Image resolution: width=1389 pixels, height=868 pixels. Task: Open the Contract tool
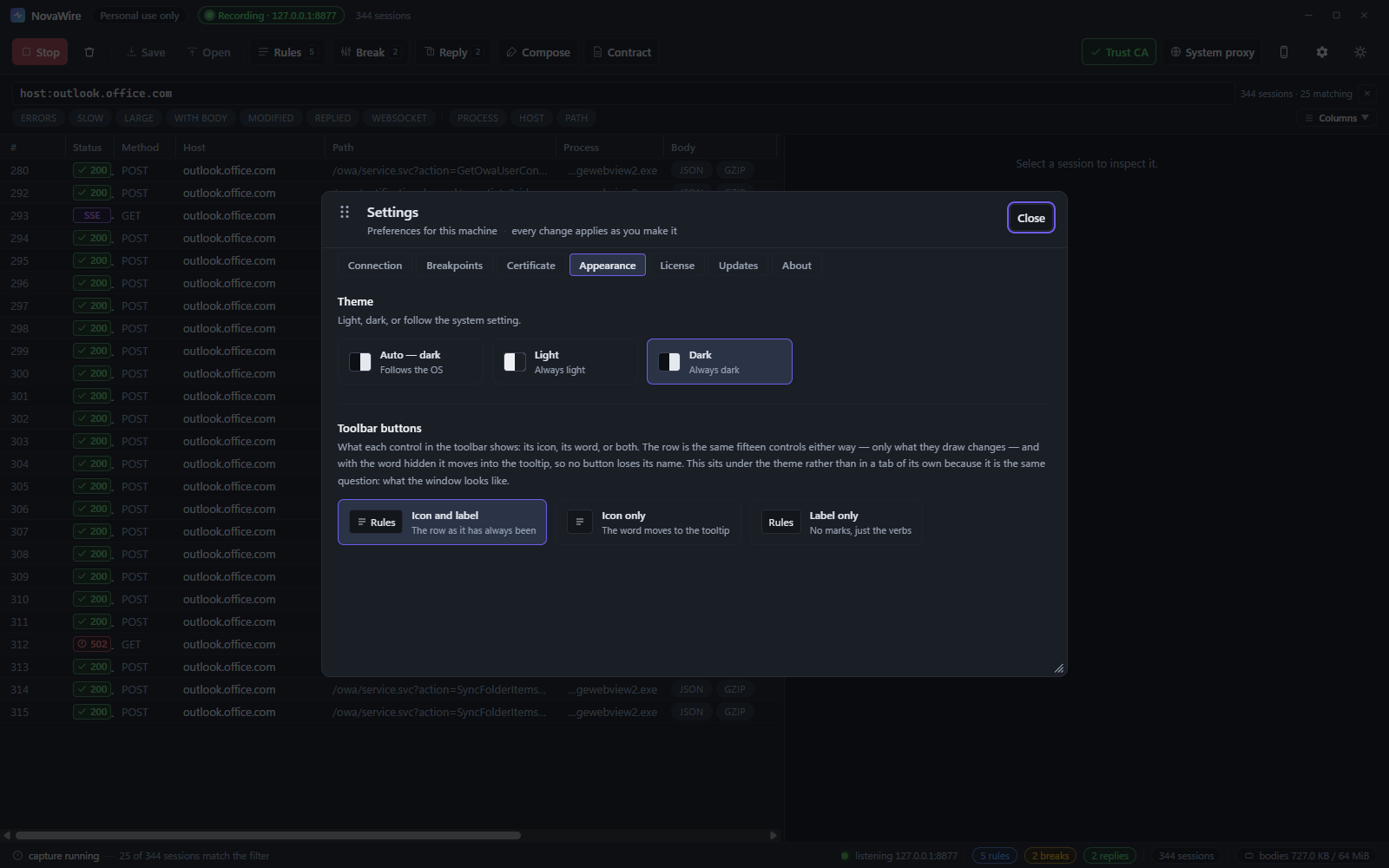click(x=622, y=52)
